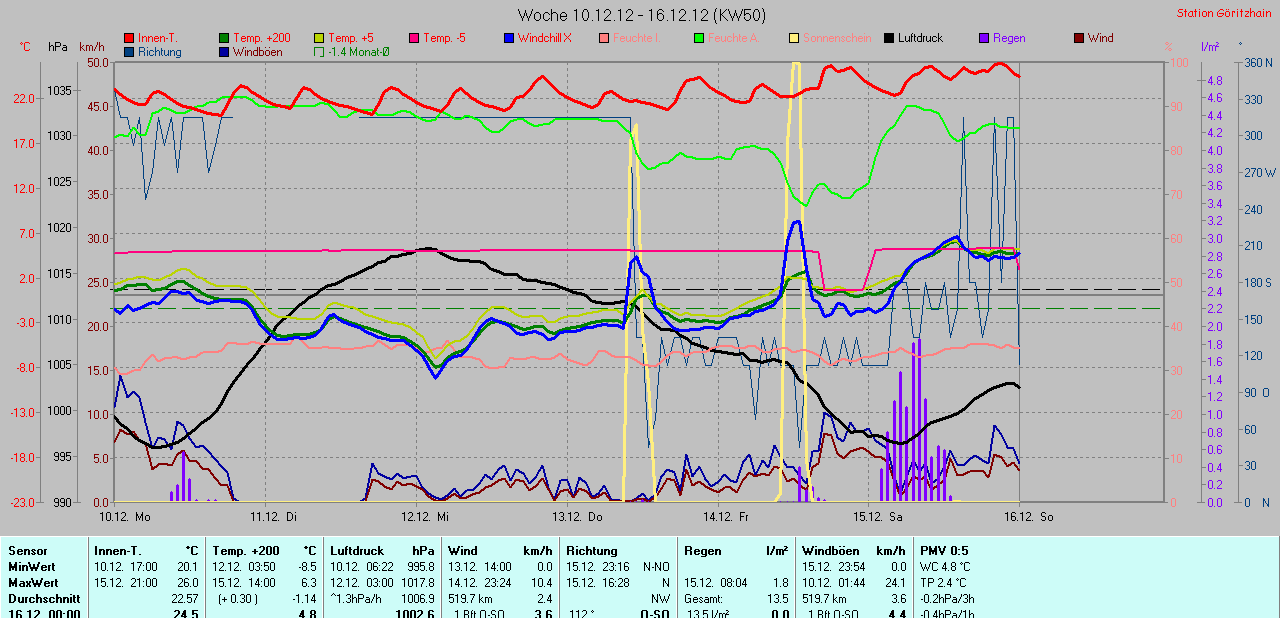Screen dimensions: 1284x618
Task: Click the Windböen maximum value '24.1'
Action: click(x=893, y=582)
